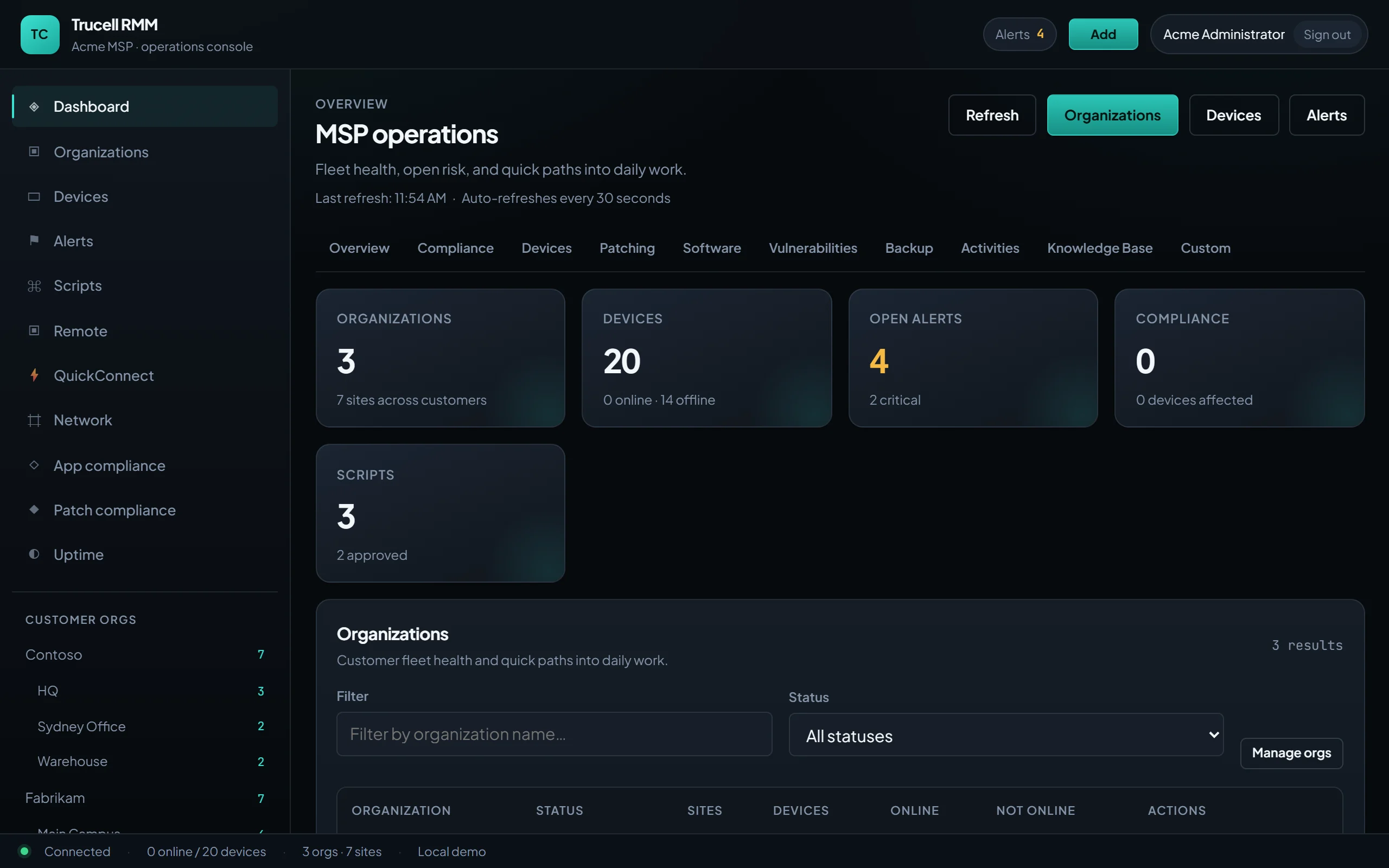Switch to the Compliance tab
1389x868 pixels.
[455, 248]
